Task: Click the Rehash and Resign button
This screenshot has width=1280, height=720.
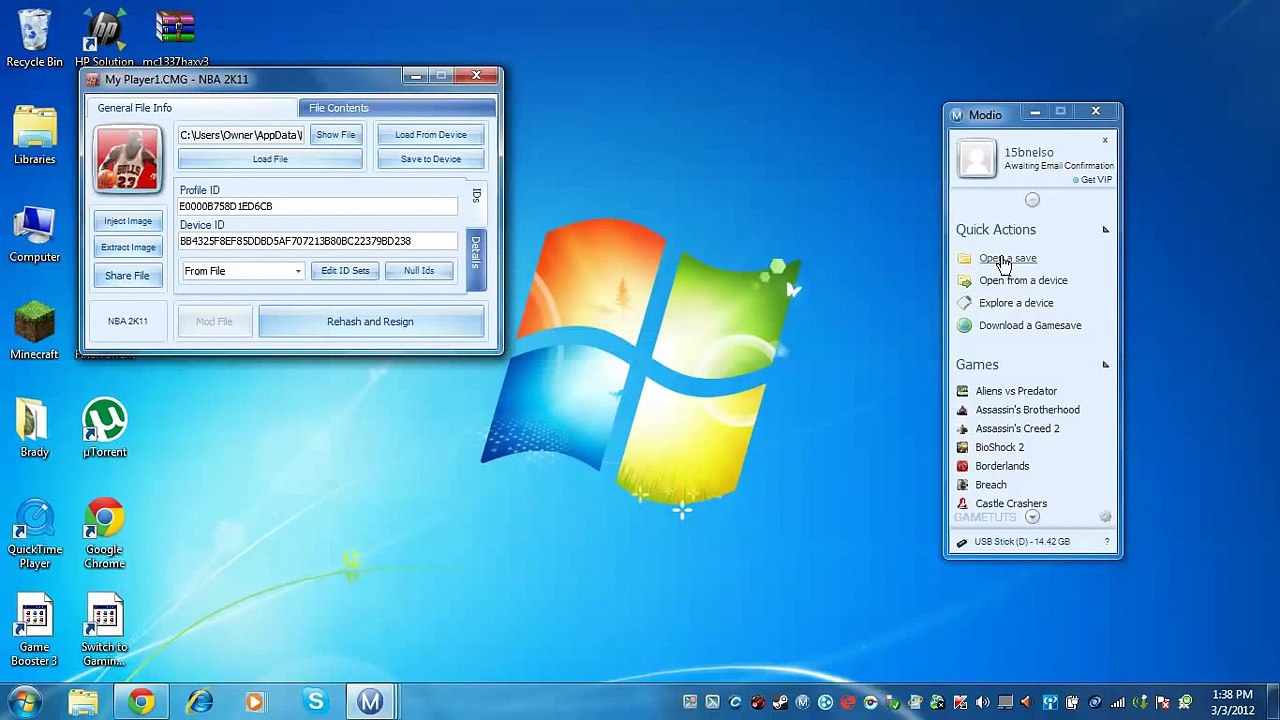Action: tap(370, 322)
